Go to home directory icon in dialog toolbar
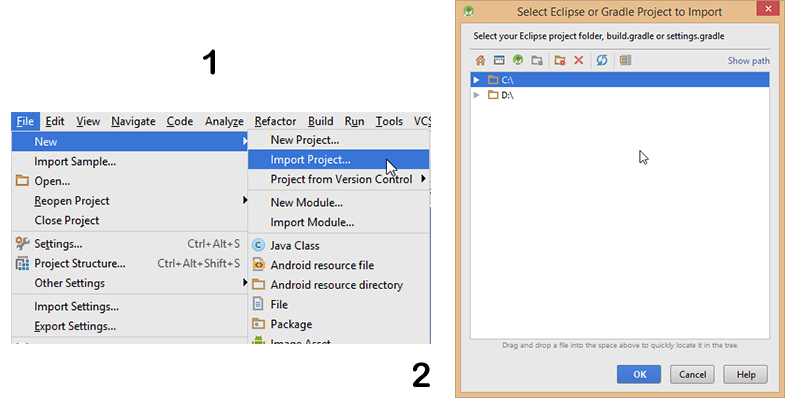Viewport: 800px width, 400px height. pyautogui.click(x=480, y=61)
